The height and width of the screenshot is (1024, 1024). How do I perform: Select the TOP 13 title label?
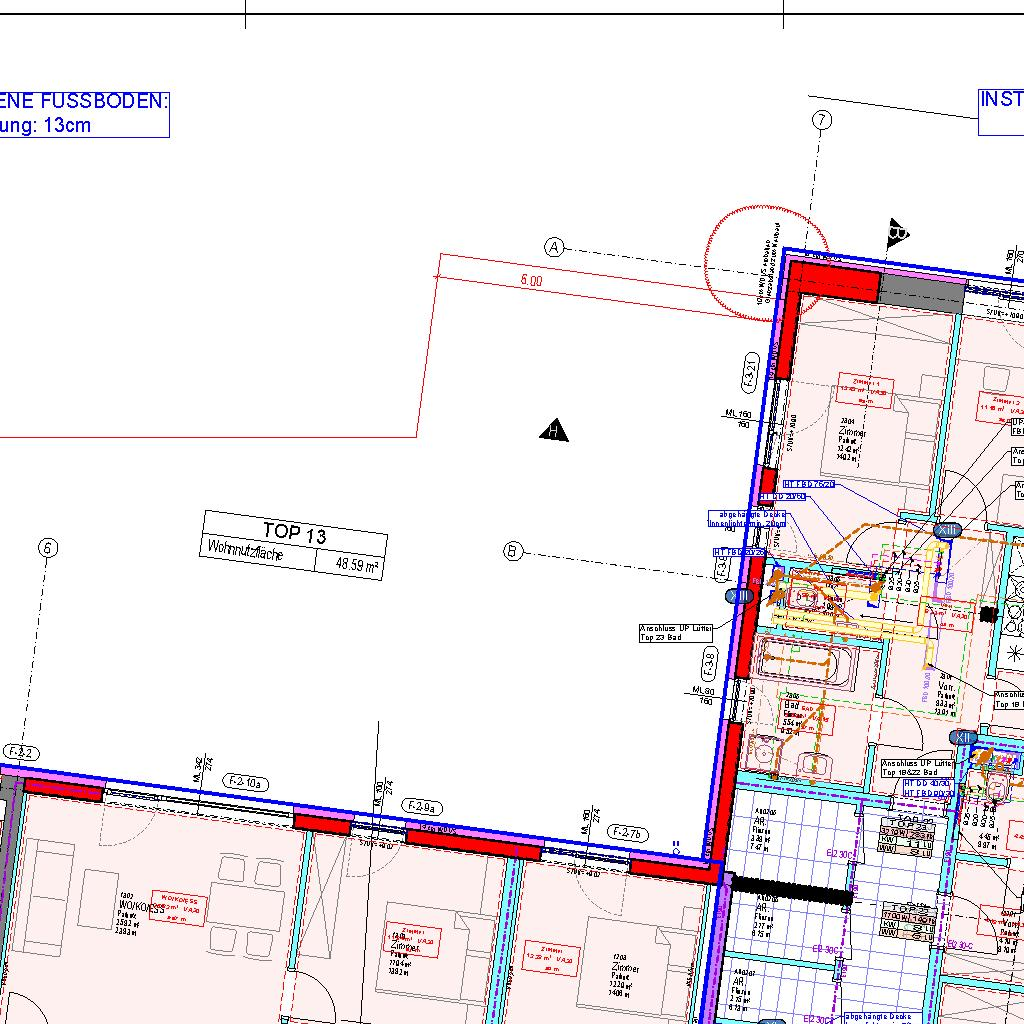[295, 533]
